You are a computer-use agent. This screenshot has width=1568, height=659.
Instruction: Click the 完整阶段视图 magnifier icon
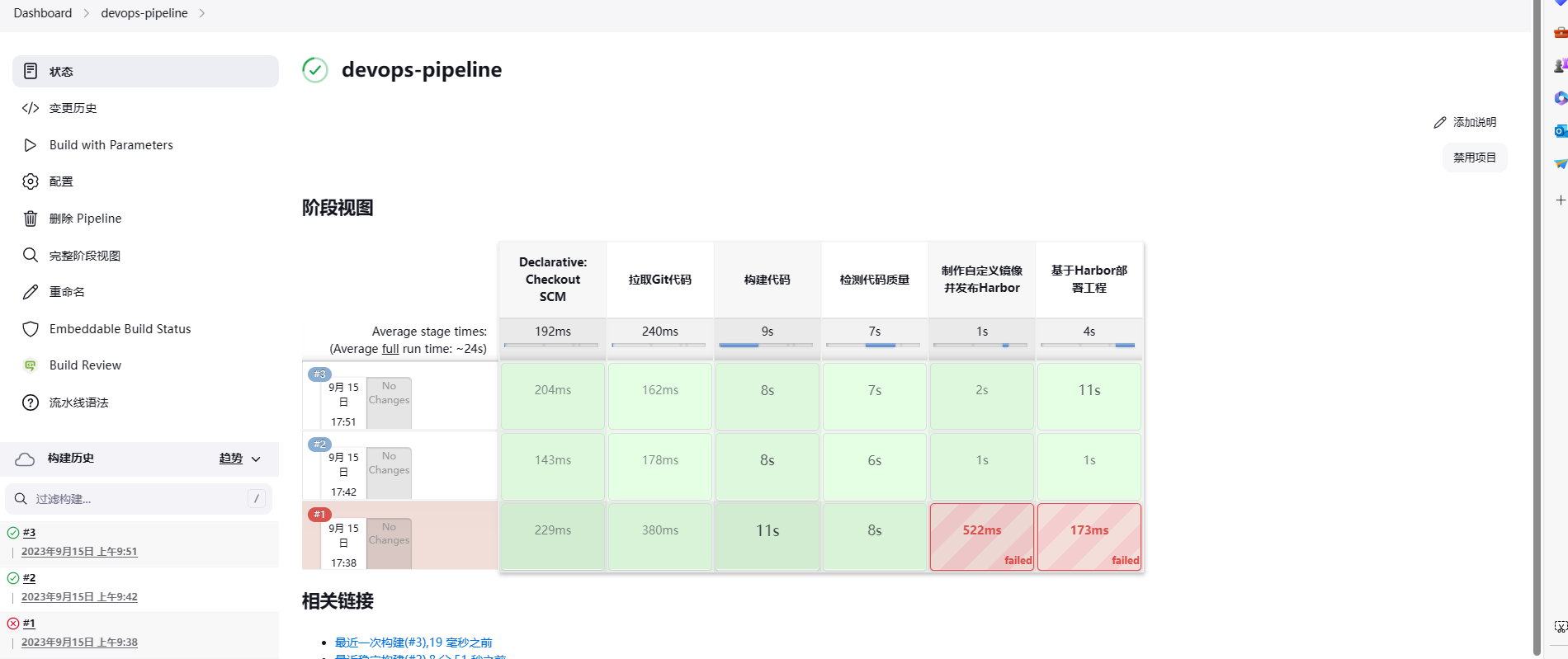tap(31, 255)
